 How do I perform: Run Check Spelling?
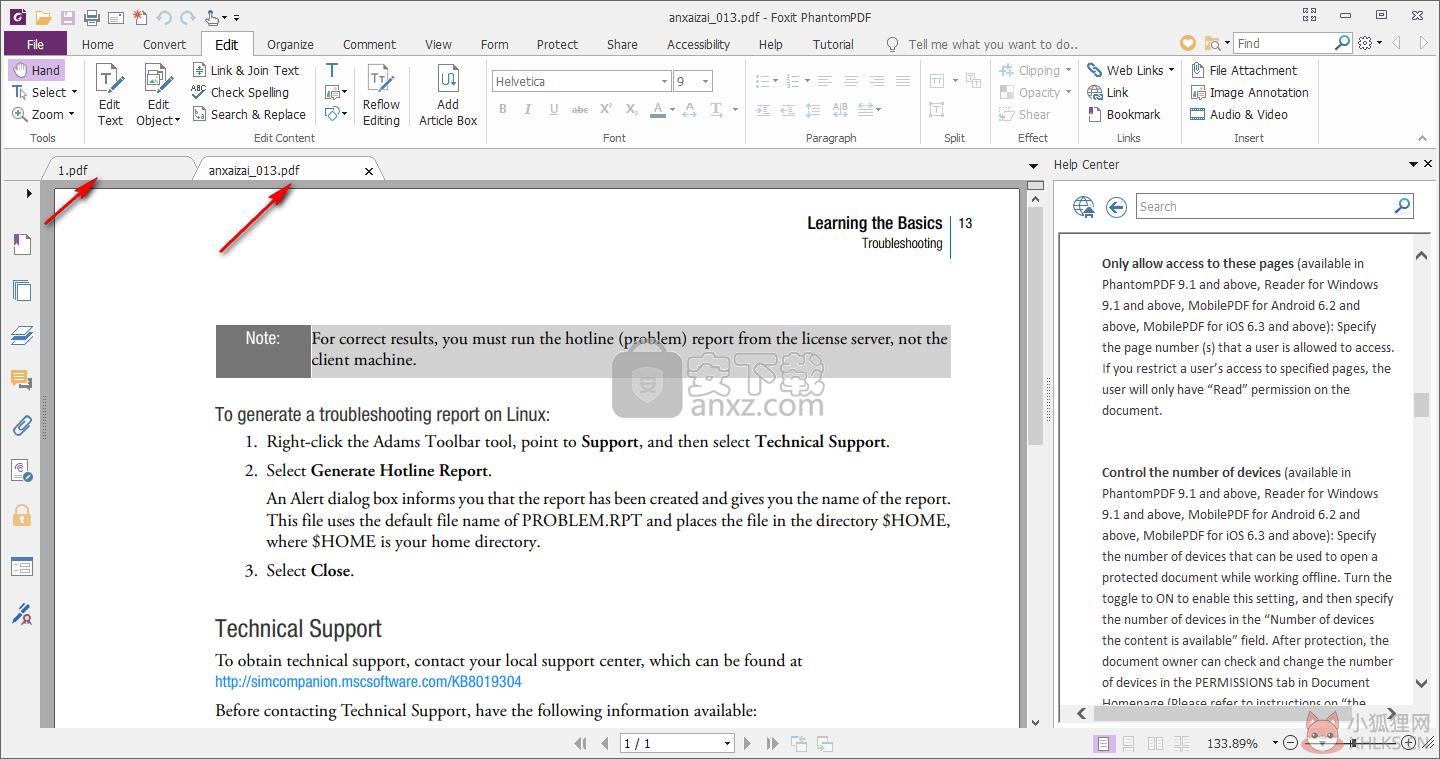(x=240, y=92)
